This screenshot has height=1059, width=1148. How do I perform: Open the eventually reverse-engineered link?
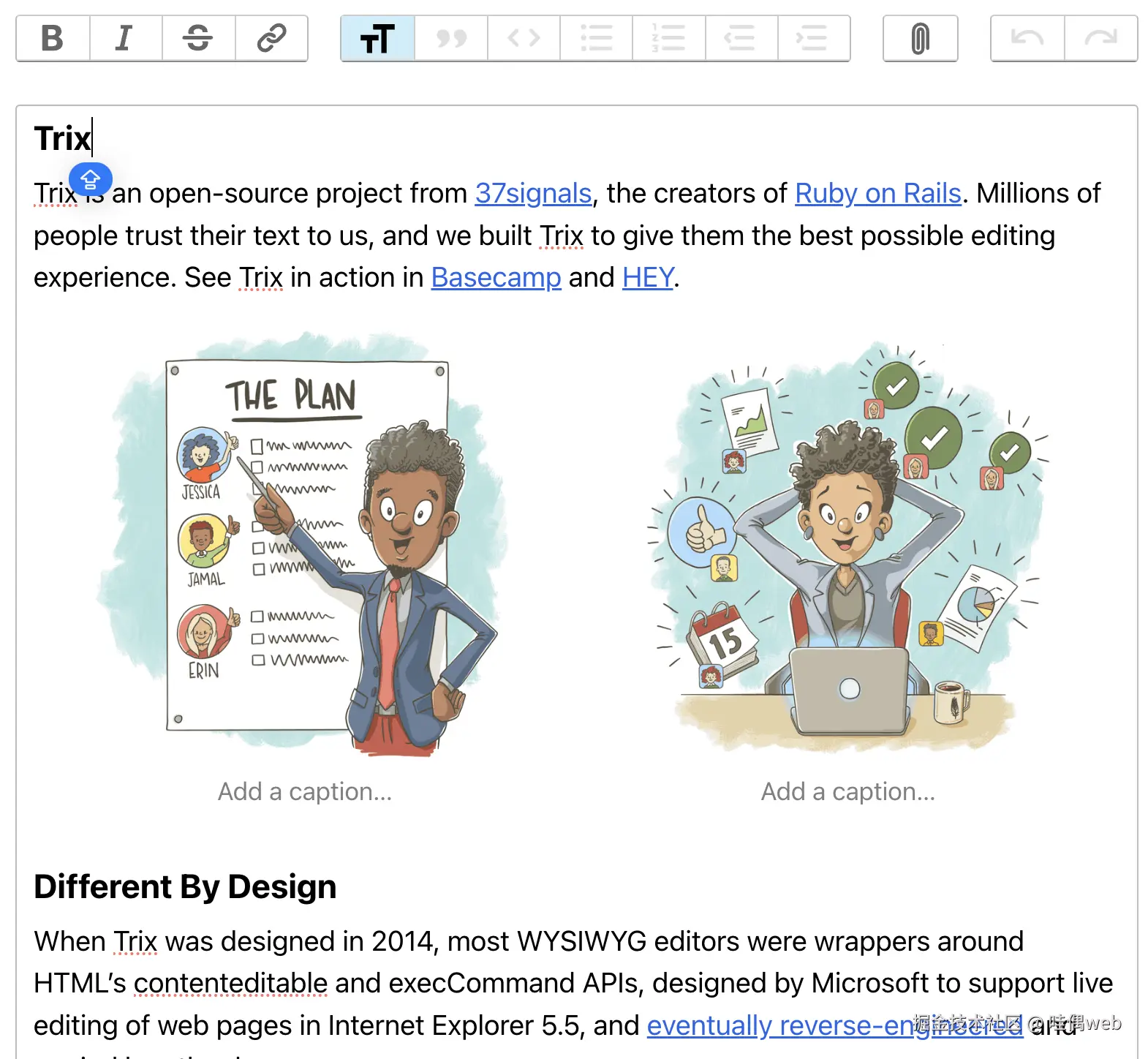coord(834,1026)
